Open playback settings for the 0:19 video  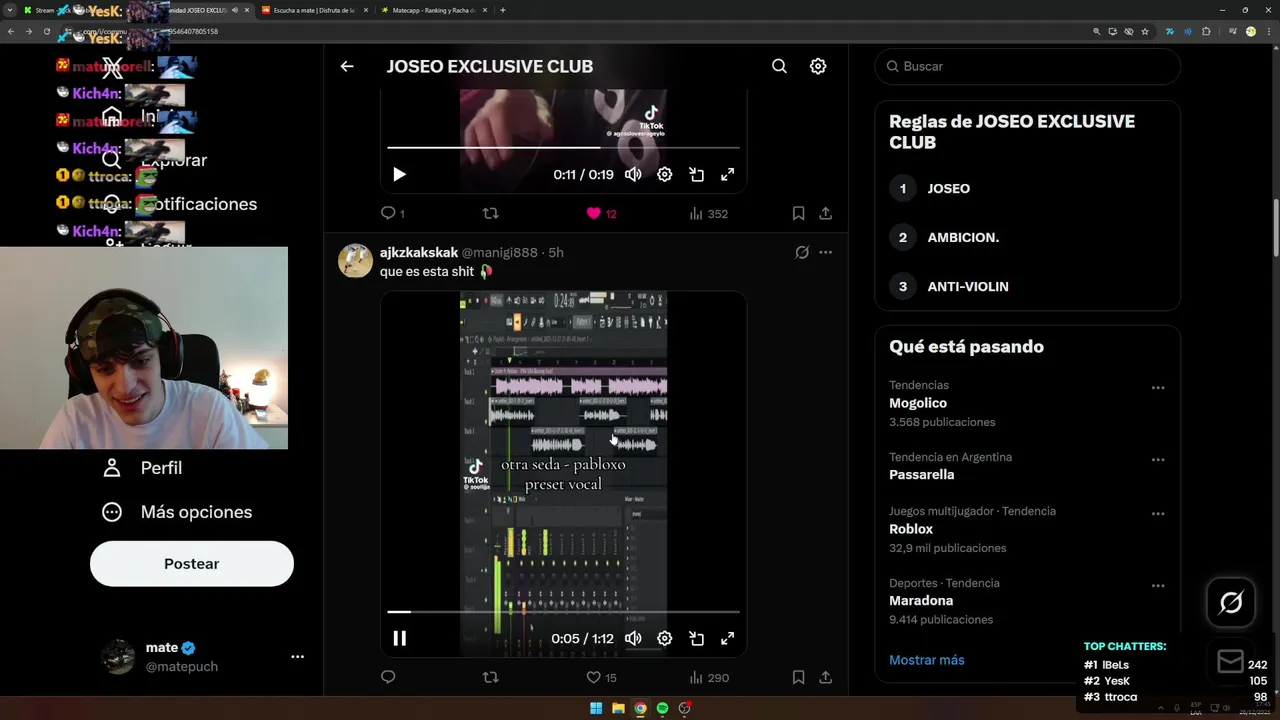coord(665,174)
